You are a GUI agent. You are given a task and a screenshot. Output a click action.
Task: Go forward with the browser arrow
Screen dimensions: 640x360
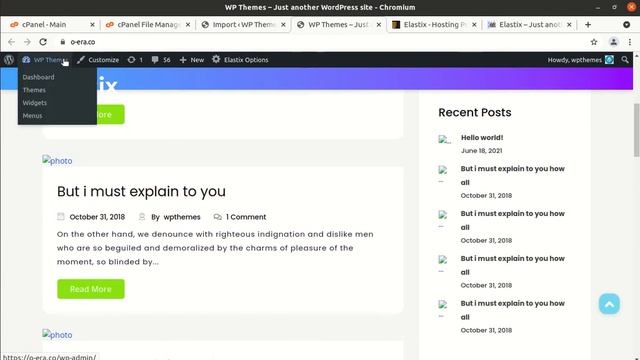coord(27,42)
